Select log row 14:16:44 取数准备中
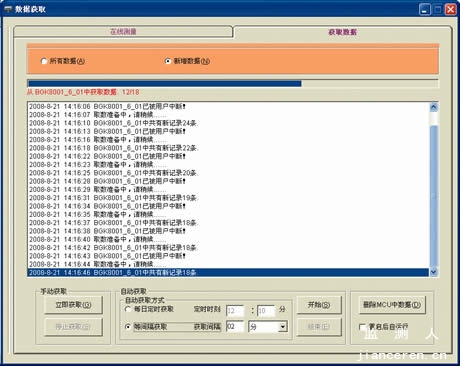The image size is (460, 366). tap(228, 264)
